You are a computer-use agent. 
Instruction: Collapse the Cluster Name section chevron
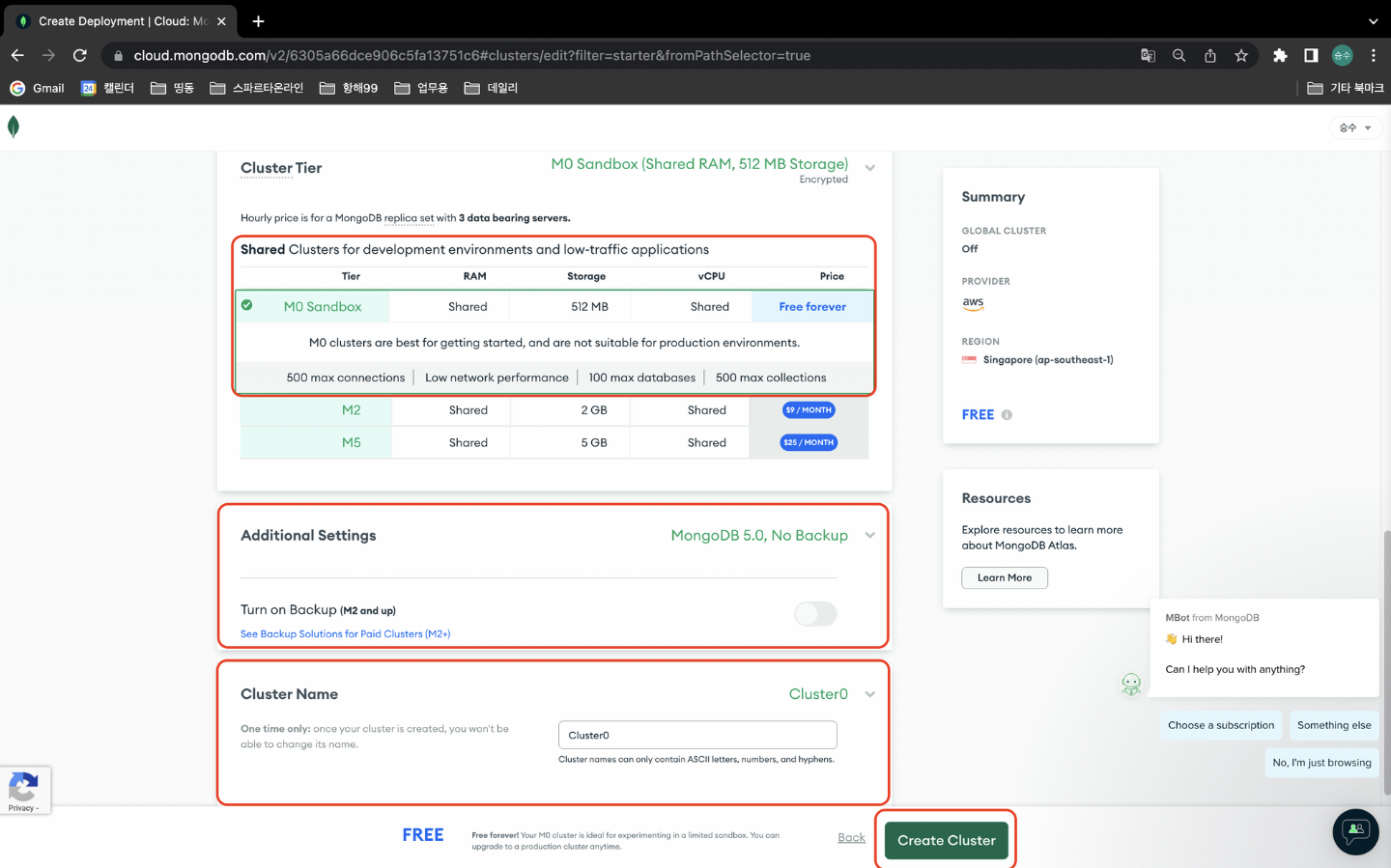pyautogui.click(x=870, y=694)
